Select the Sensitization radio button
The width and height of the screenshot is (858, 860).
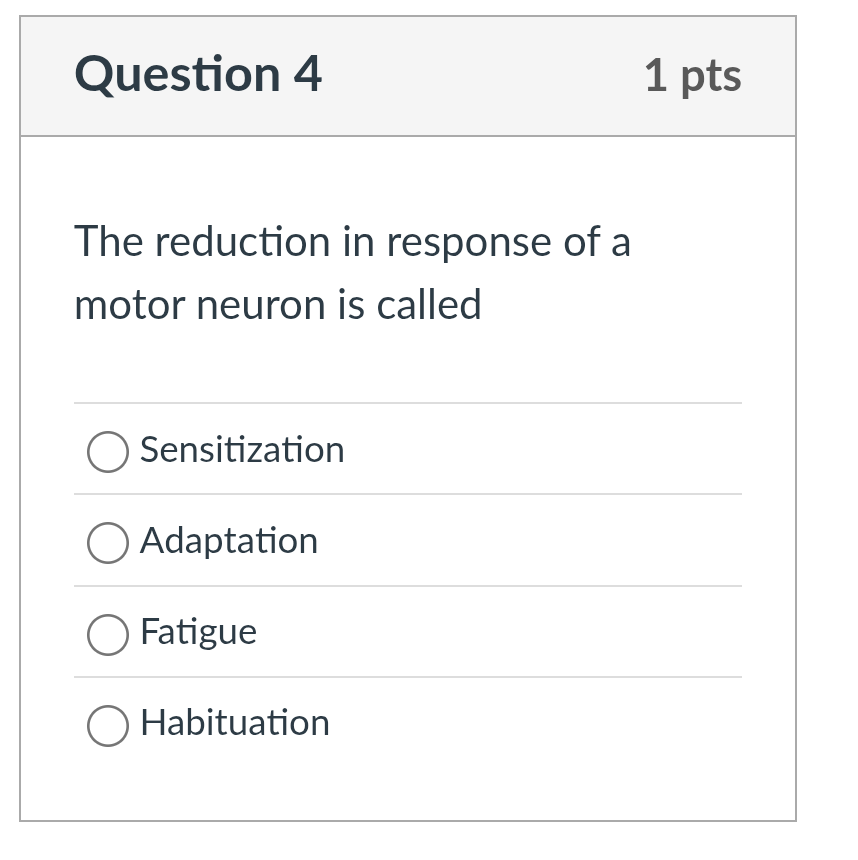pos(107,452)
